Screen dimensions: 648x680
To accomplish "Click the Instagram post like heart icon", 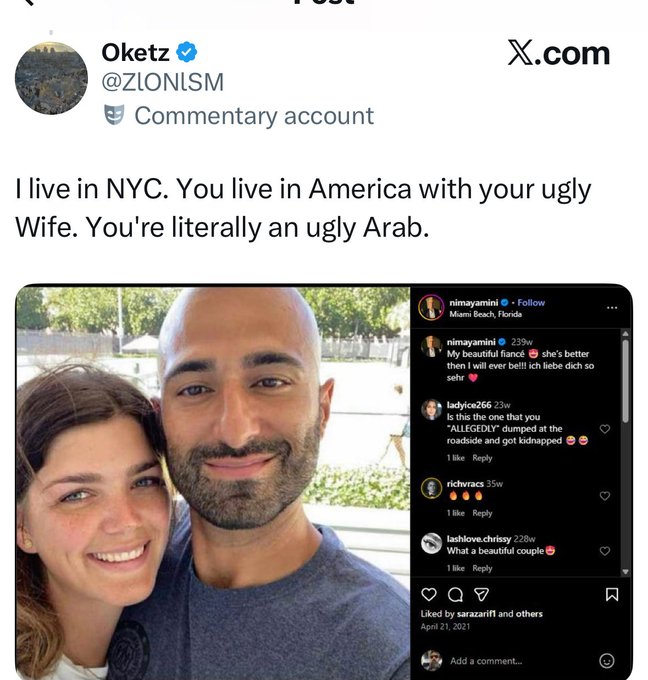I will 427,594.
